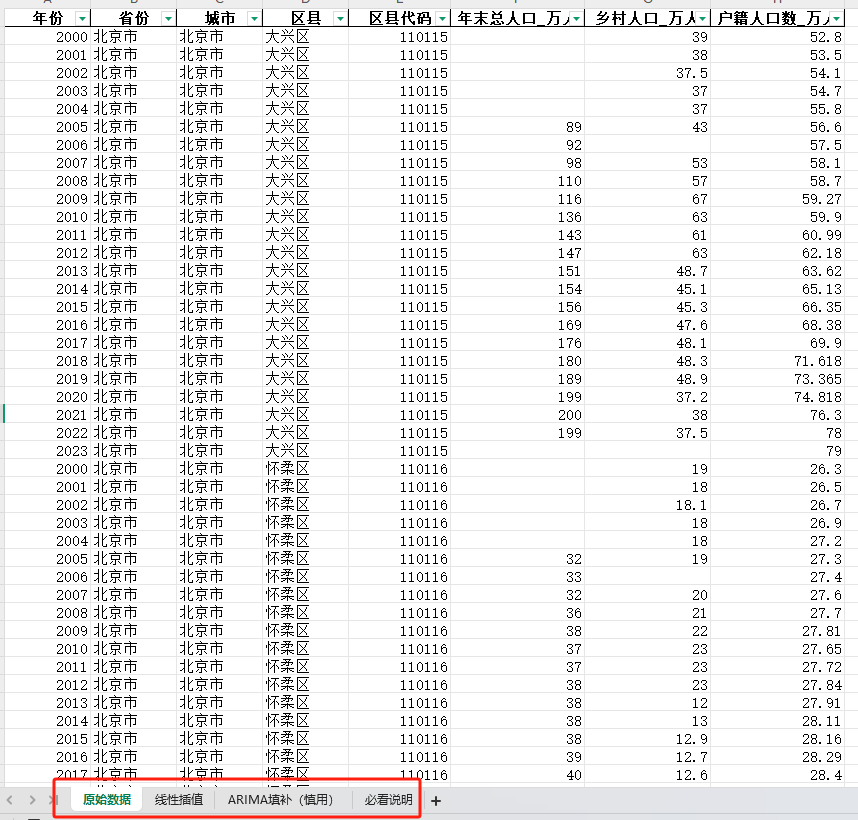
Task: Select the cell with value 71.618
Action: pos(777,361)
